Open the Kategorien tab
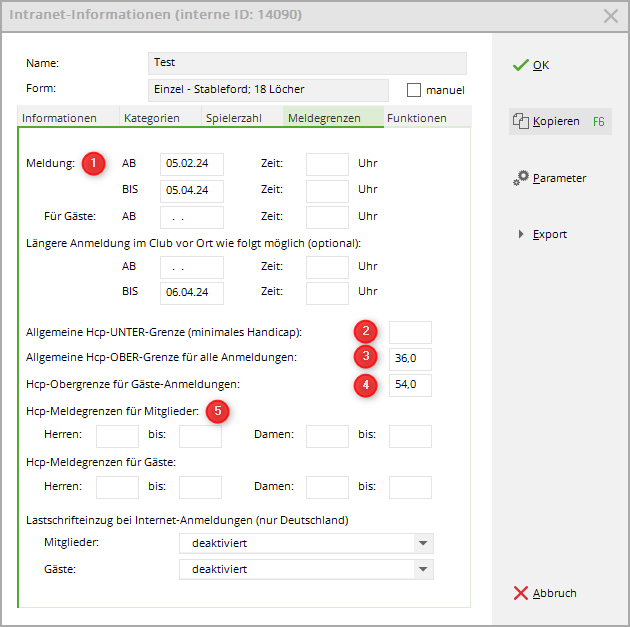The width and height of the screenshot is (630, 627). pyautogui.click(x=152, y=118)
